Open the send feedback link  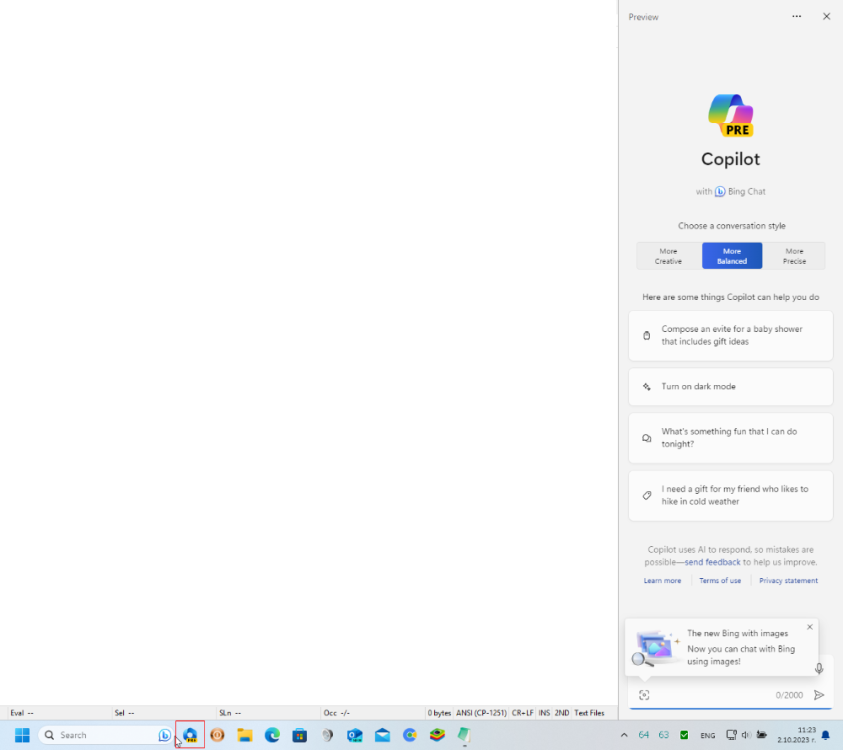(x=712, y=562)
